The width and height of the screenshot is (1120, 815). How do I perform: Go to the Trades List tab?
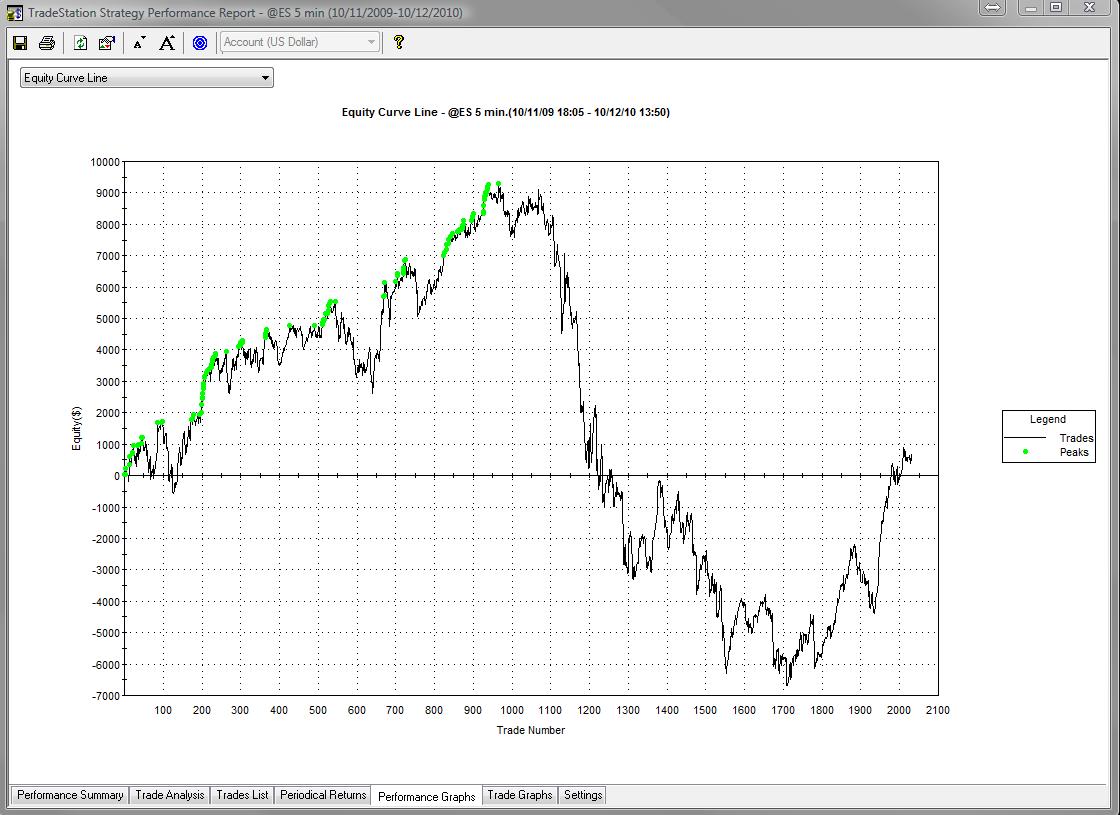(x=242, y=795)
